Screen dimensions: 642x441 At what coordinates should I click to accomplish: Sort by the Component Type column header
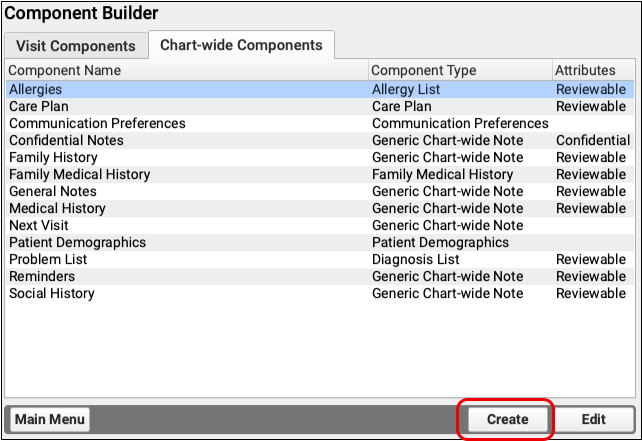[424, 71]
